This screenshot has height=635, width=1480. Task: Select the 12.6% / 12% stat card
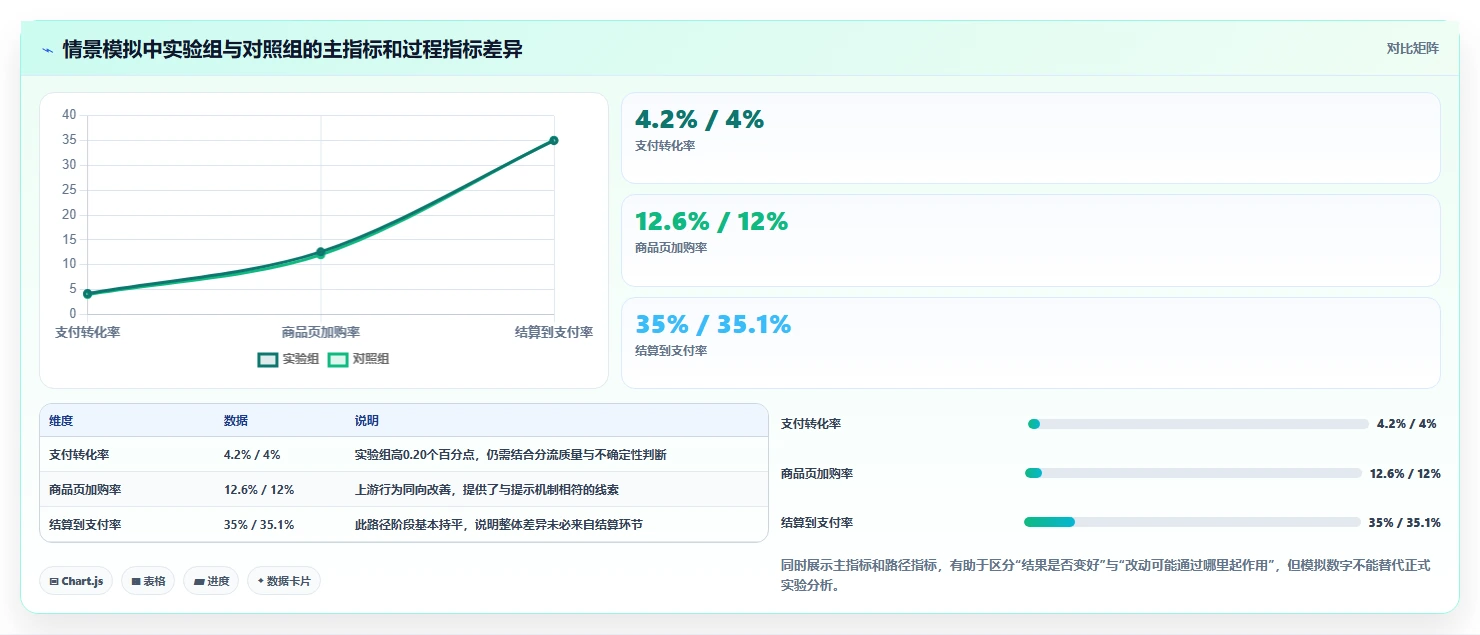[1031, 241]
